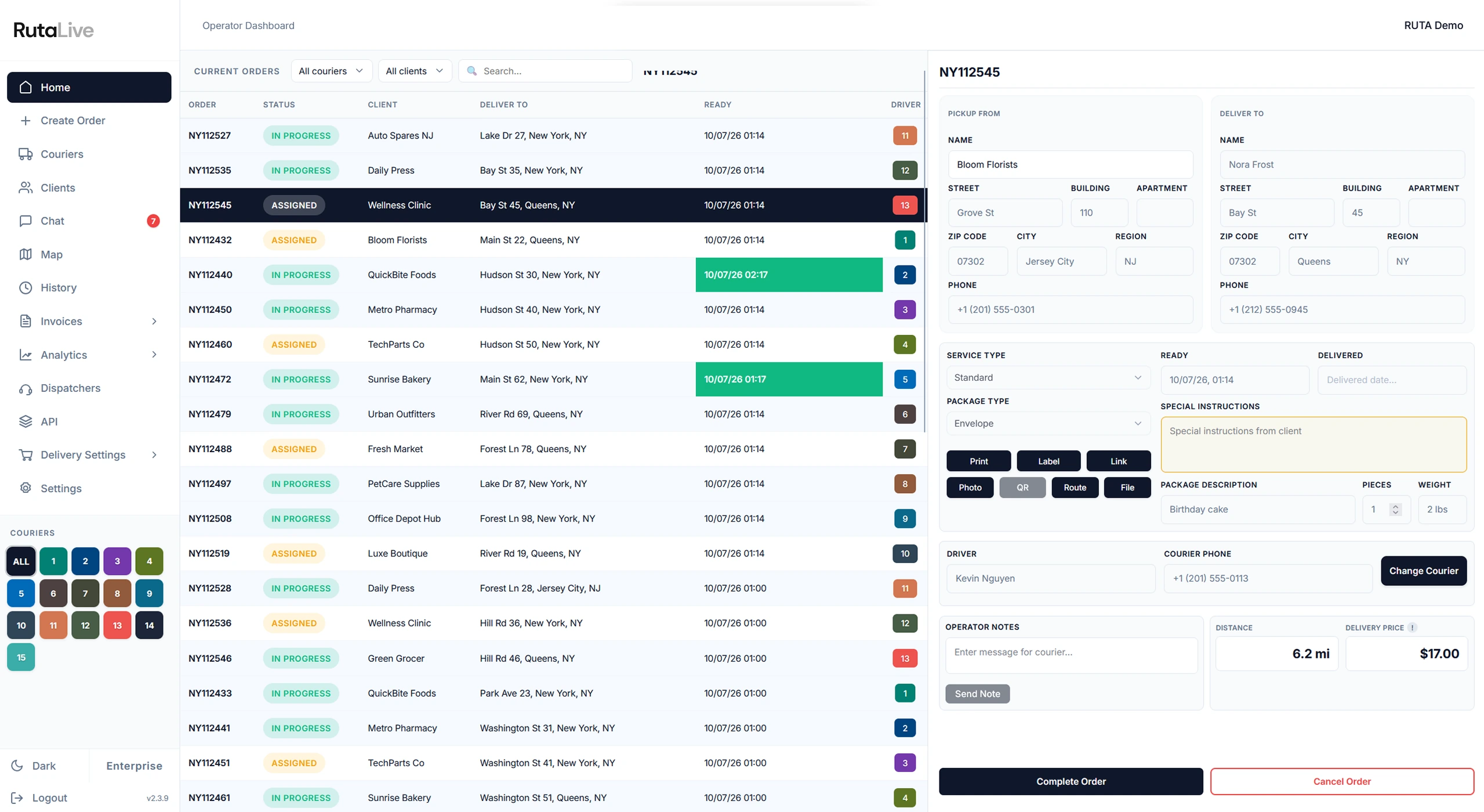This screenshot has height=812, width=1484.
Task: Adjust the Pieces stepper arrows
Action: [x=1395, y=509]
